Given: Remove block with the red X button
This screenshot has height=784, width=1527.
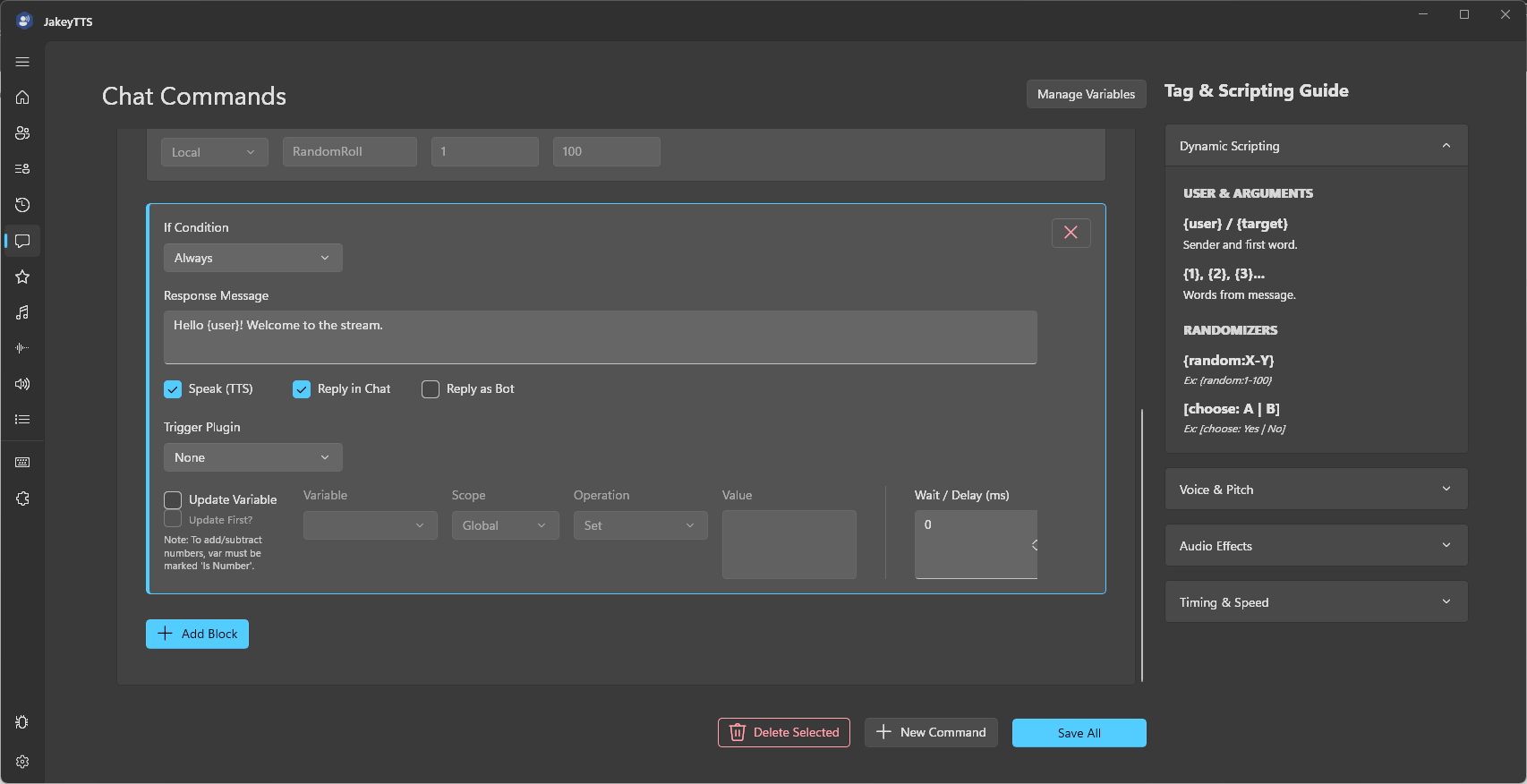Looking at the screenshot, I should coord(1071,233).
